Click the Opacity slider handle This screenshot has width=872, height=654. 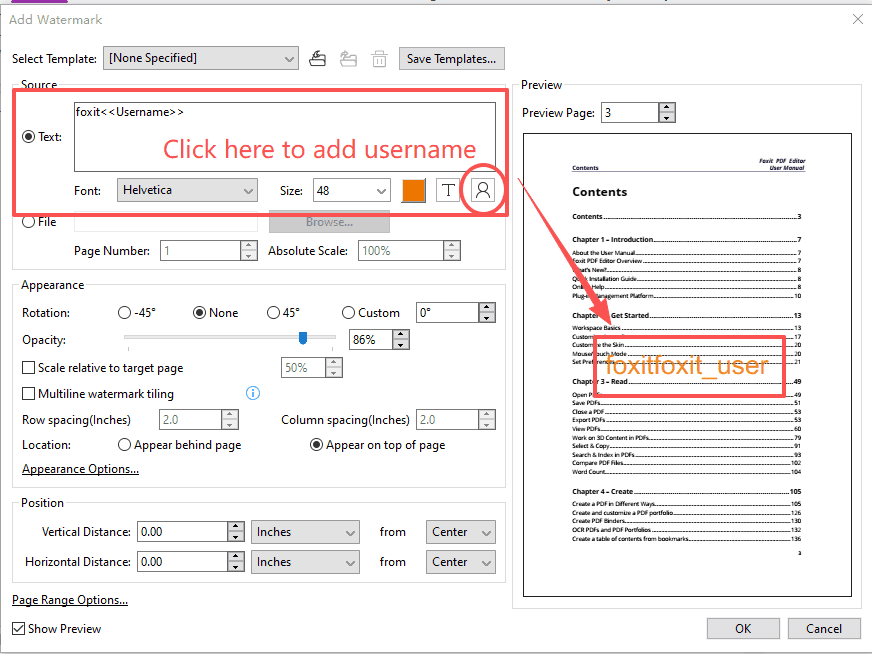[303, 338]
